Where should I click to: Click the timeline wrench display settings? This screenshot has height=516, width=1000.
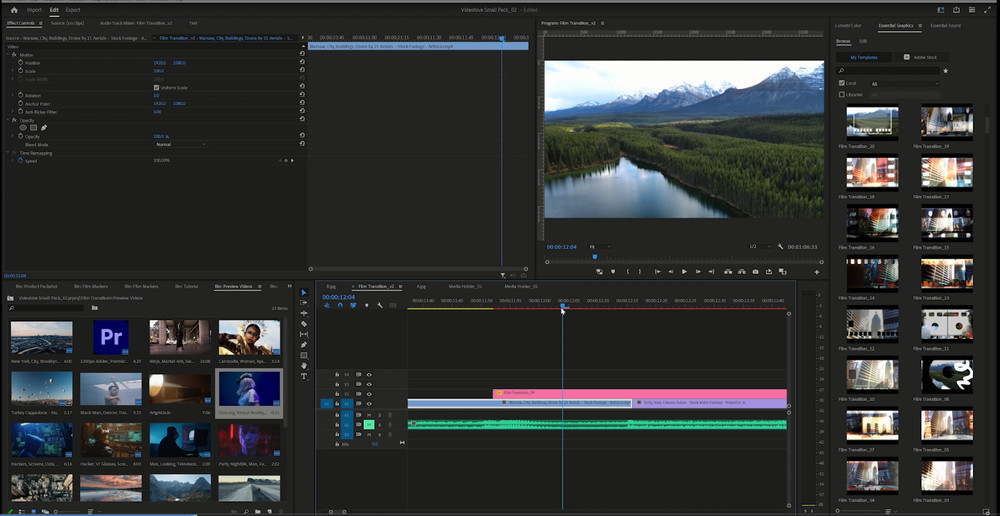click(x=379, y=306)
